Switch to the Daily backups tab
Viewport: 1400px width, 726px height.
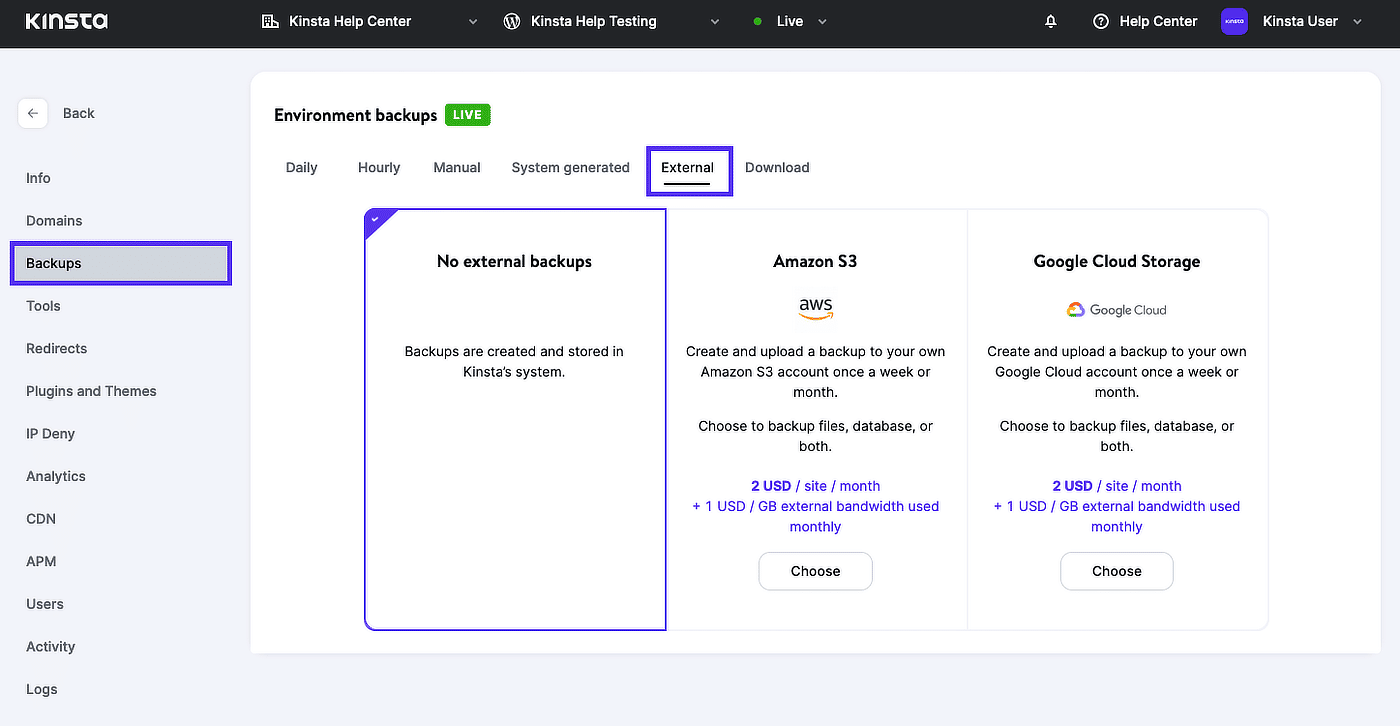(x=302, y=167)
